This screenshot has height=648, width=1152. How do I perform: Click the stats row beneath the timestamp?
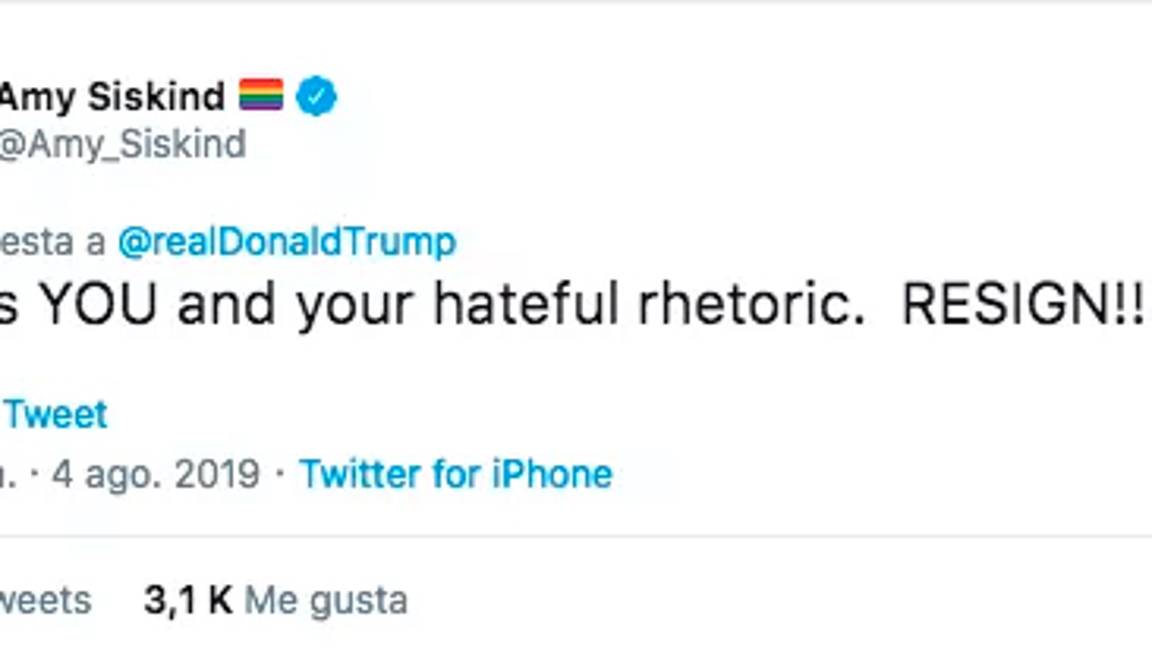(x=200, y=600)
